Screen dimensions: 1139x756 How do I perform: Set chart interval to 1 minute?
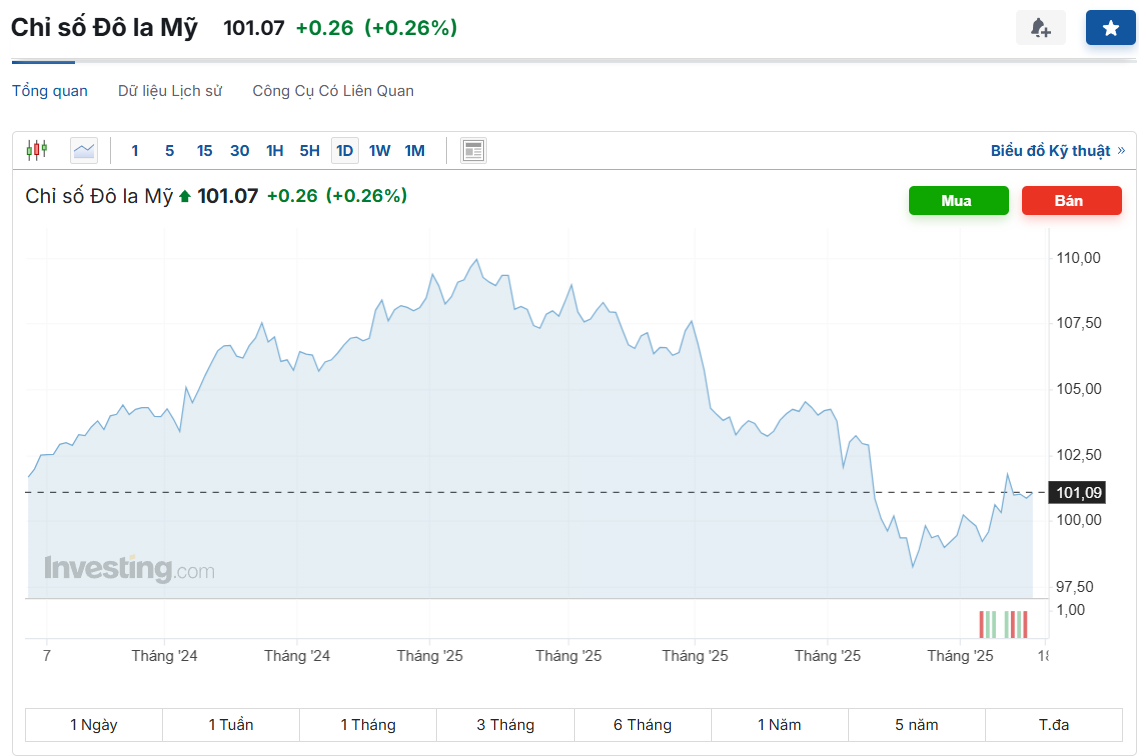pos(135,151)
